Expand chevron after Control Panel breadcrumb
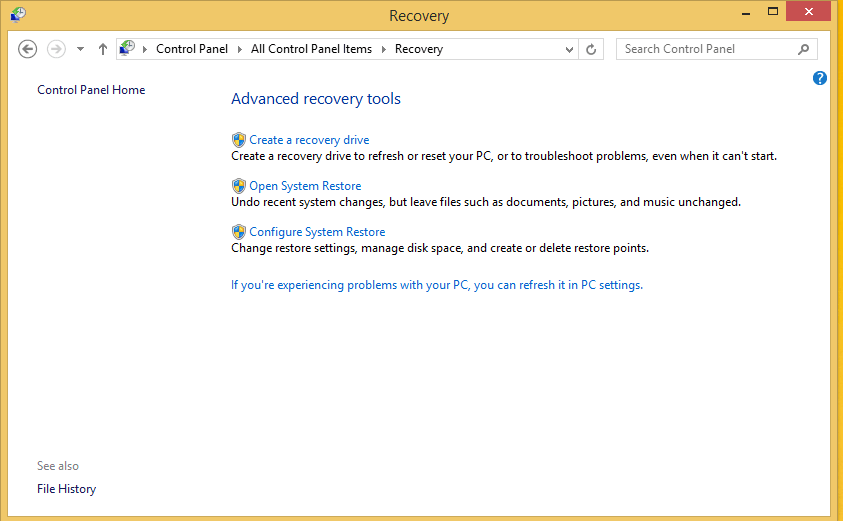 click(240, 49)
